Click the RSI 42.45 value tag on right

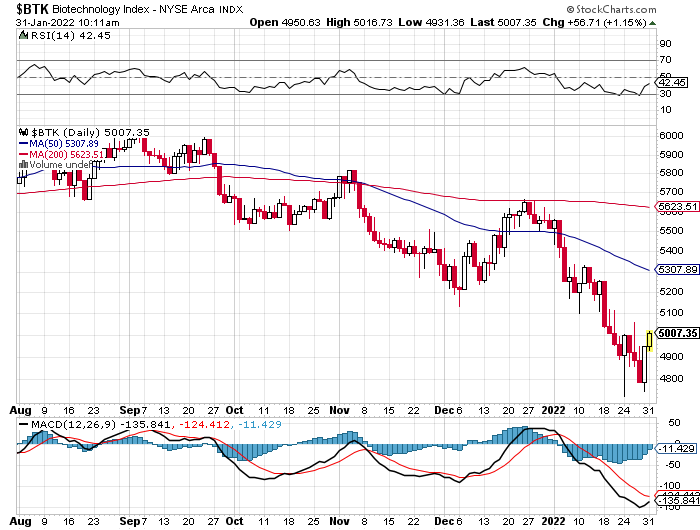click(x=674, y=83)
